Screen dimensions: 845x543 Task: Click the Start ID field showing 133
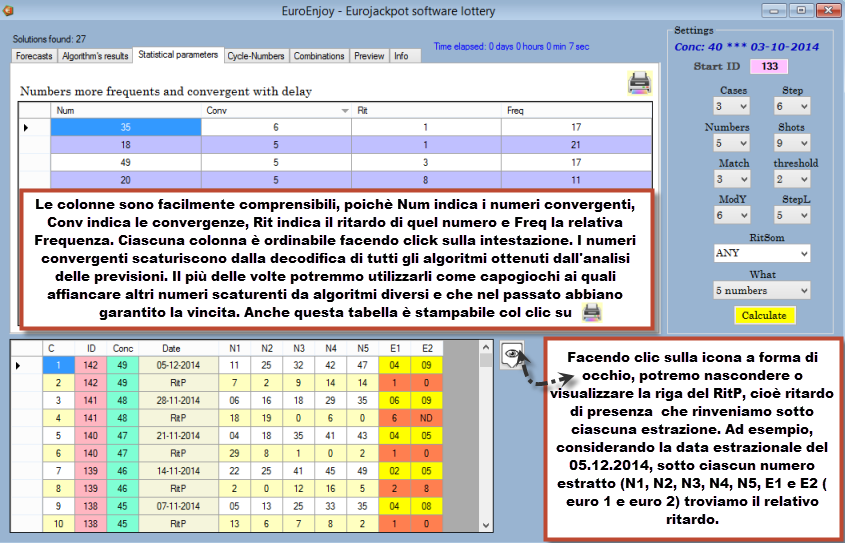click(770, 66)
